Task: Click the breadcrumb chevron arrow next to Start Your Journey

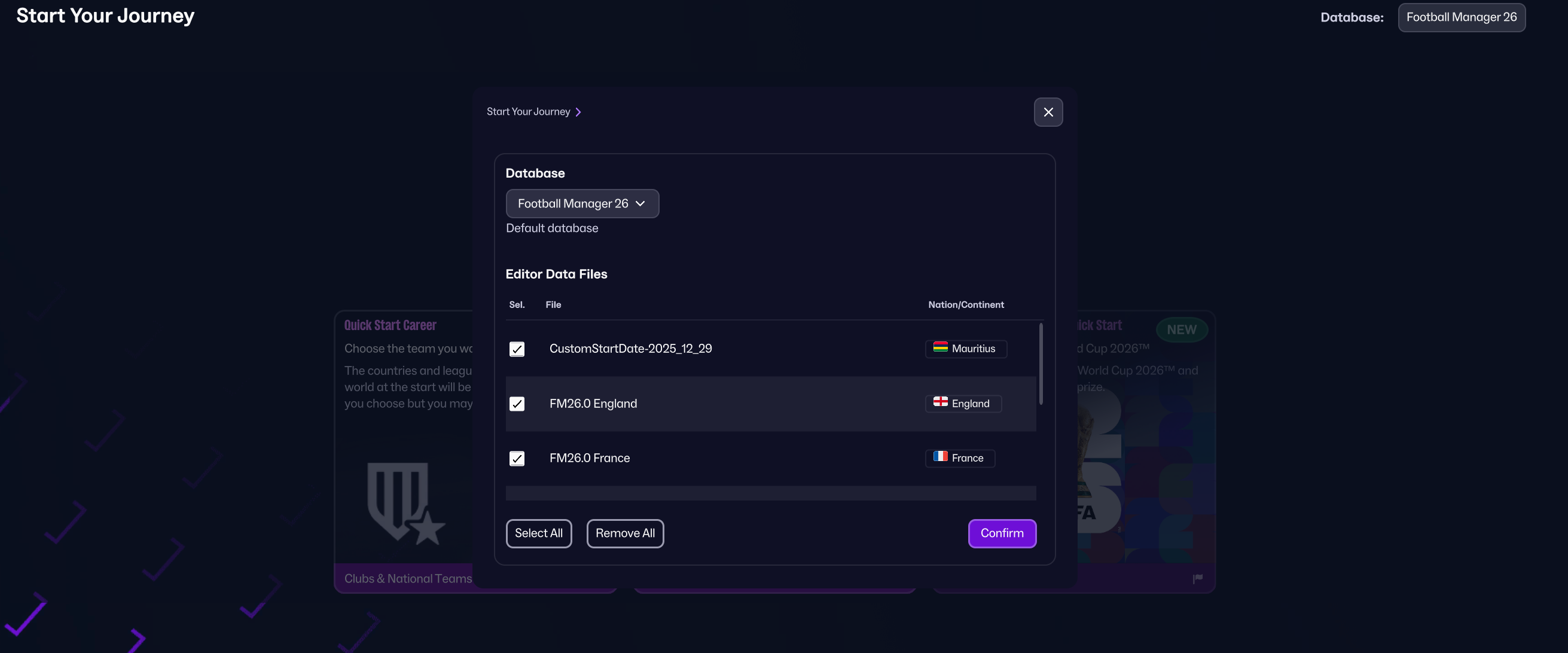Action: [x=578, y=112]
